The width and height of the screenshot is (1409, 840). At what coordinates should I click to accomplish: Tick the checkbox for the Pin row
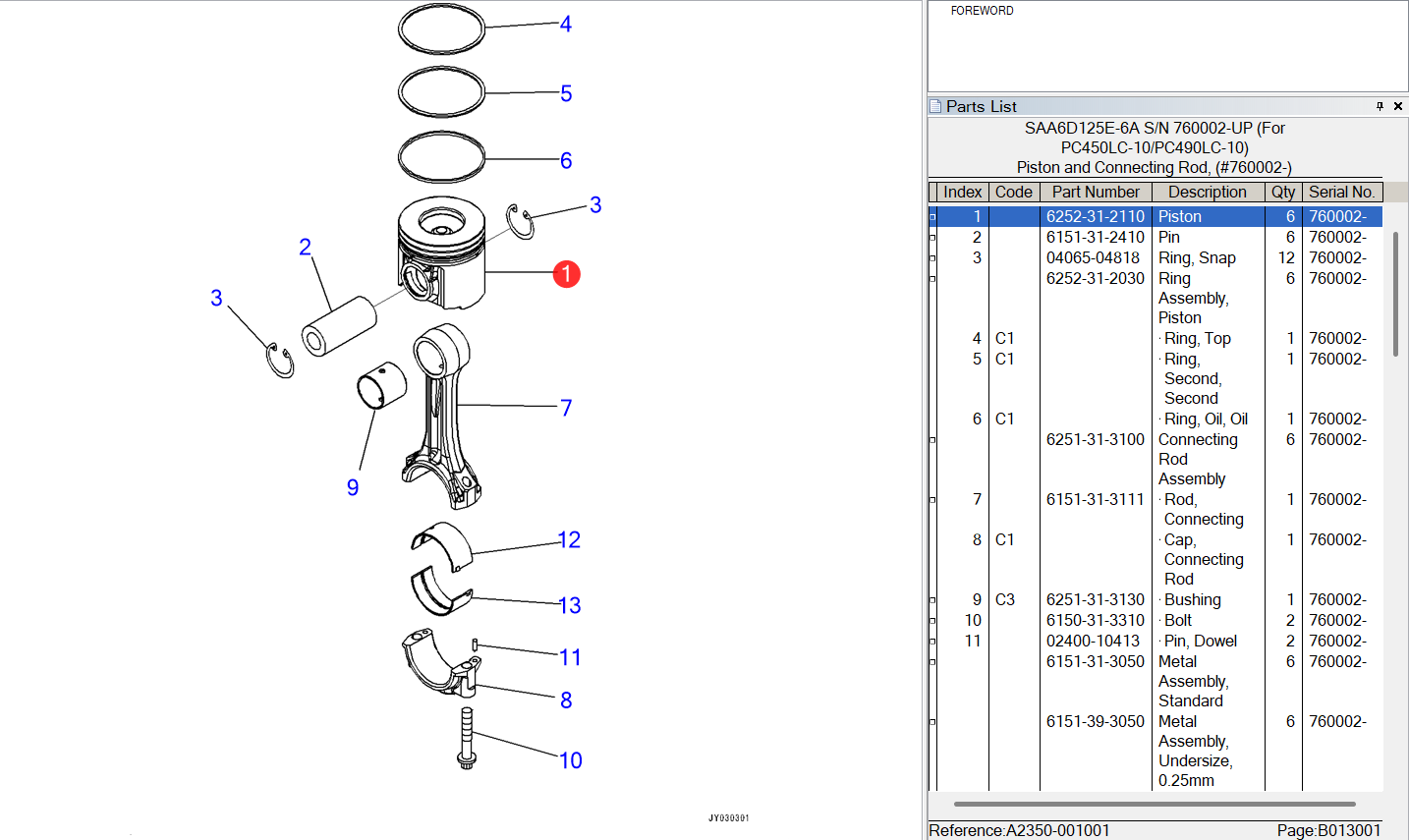coord(932,238)
